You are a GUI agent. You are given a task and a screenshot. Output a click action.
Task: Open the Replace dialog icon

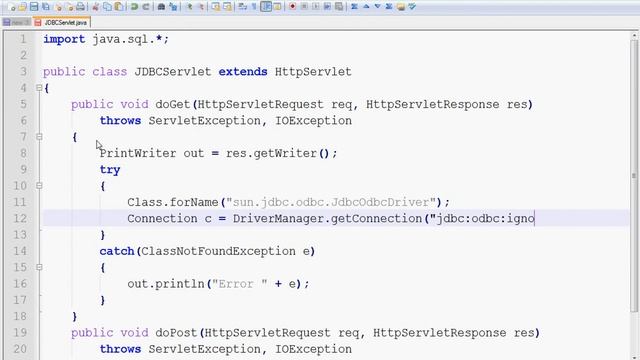(173, 7)
